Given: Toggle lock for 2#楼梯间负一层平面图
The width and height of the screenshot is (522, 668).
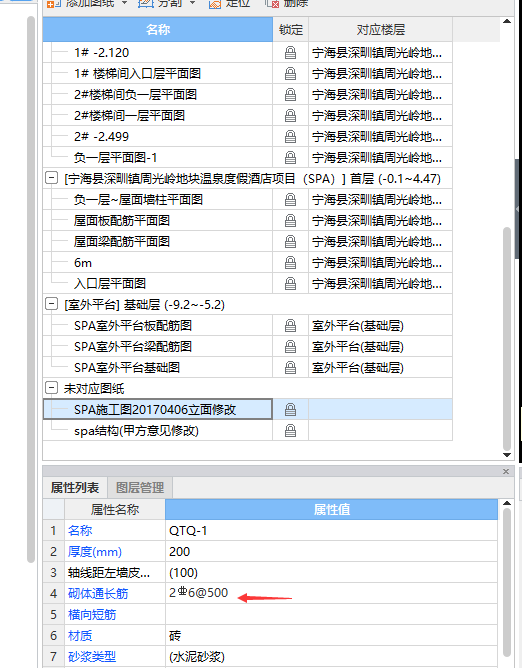Looking at the screenshot, I should (290, 95).
